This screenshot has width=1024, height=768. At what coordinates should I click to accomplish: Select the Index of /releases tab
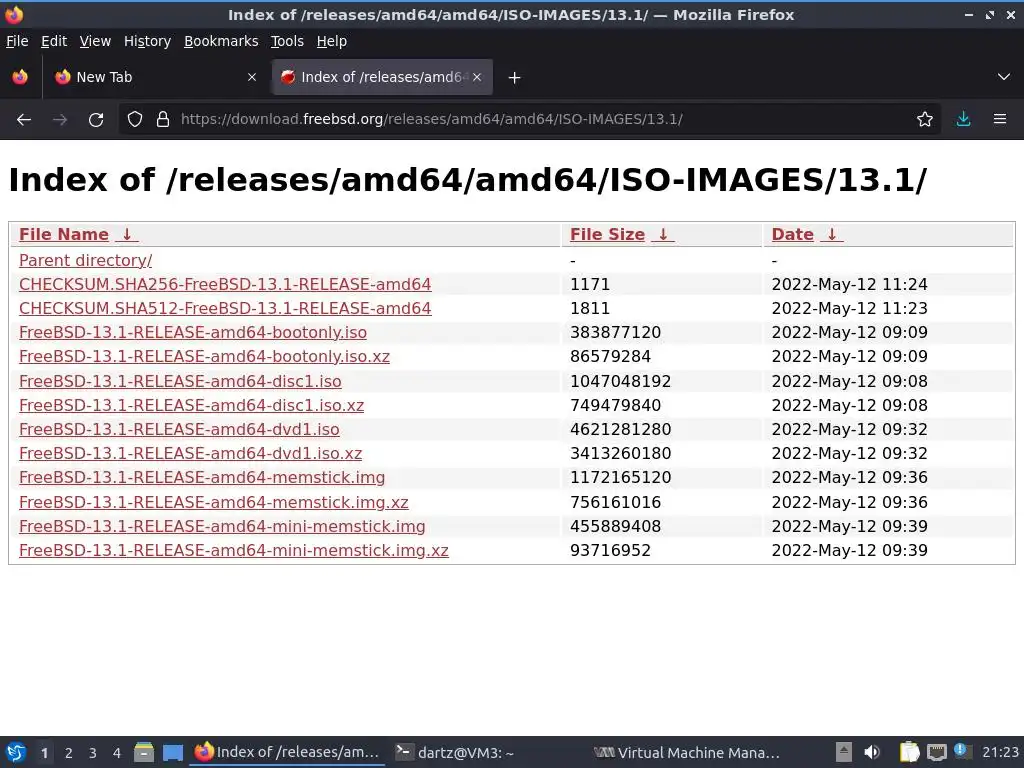(x=383, y=77)
